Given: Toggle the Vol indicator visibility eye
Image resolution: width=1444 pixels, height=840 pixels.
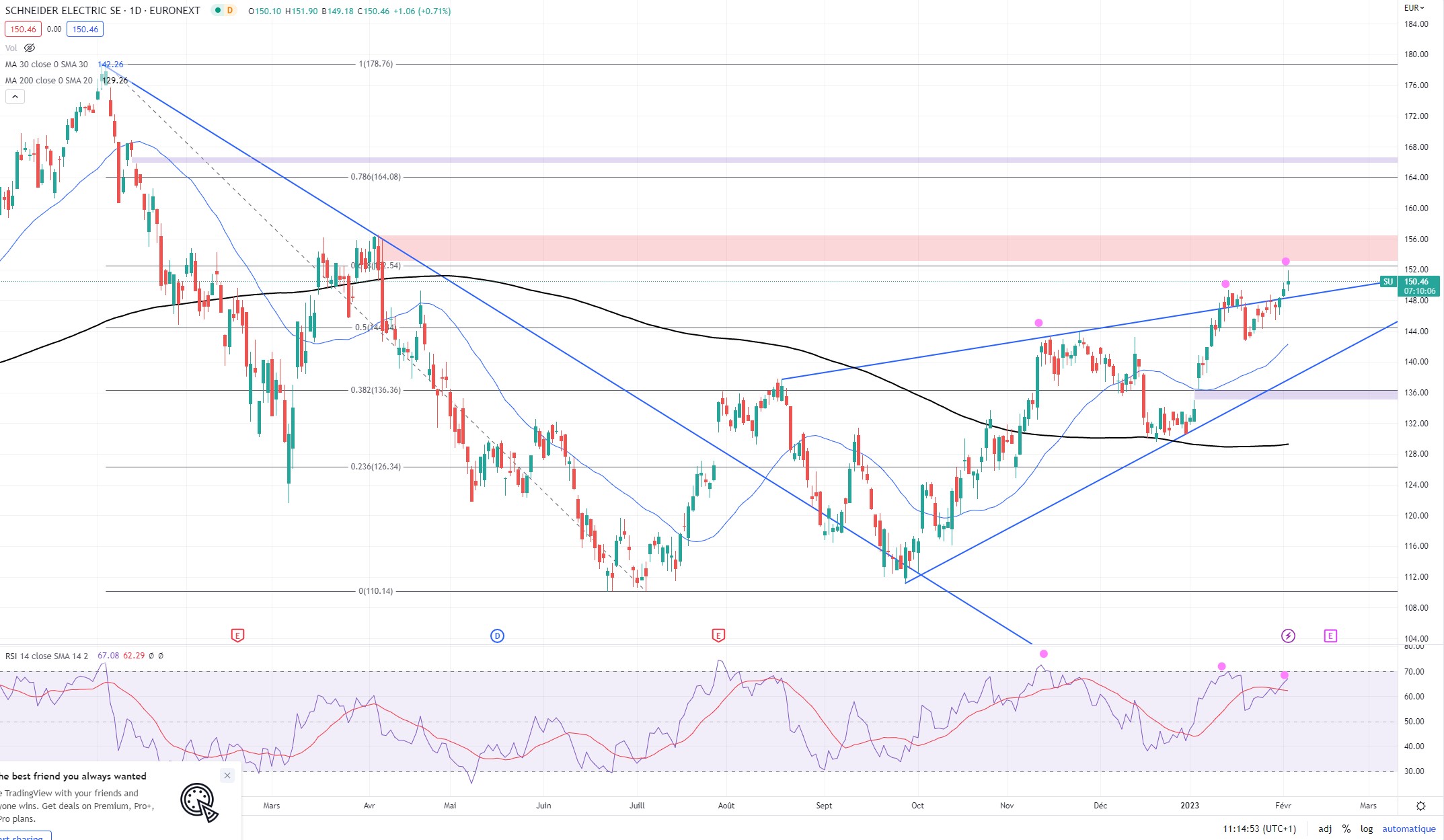Looking at the screenshot, I should click(x=30, y=48).
